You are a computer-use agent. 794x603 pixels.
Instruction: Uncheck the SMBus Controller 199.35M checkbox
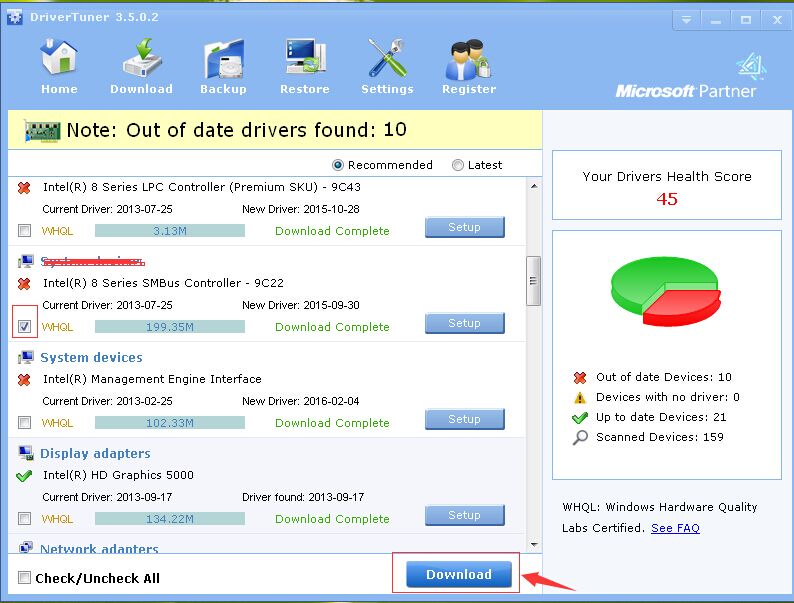tap(24, 327)
